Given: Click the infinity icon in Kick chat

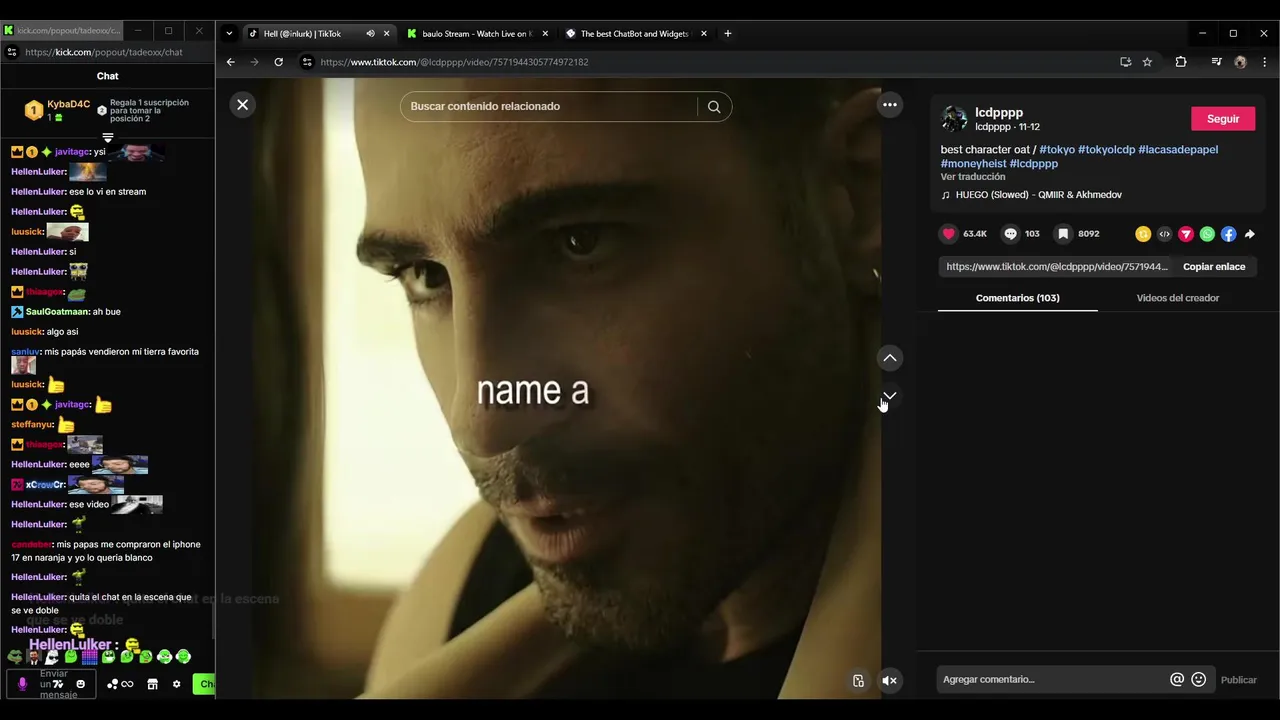Looking at the screenshot, I should (x=127, y=685).
